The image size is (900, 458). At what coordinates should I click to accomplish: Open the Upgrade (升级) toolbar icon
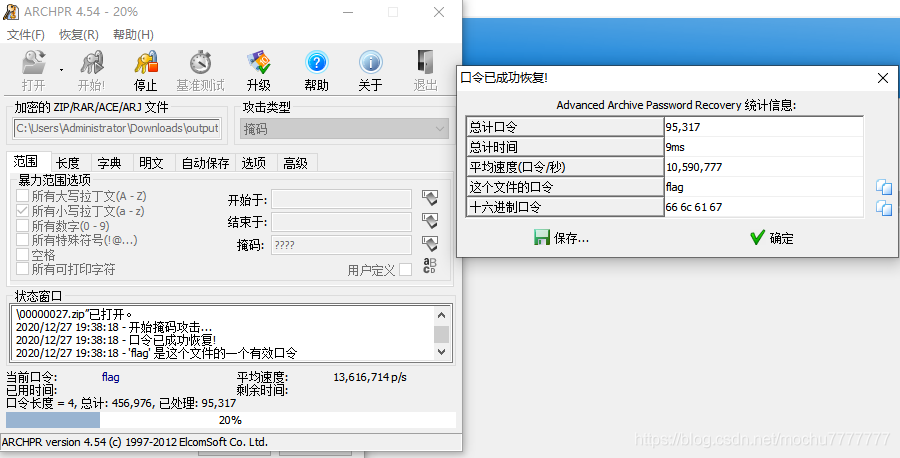258,63
